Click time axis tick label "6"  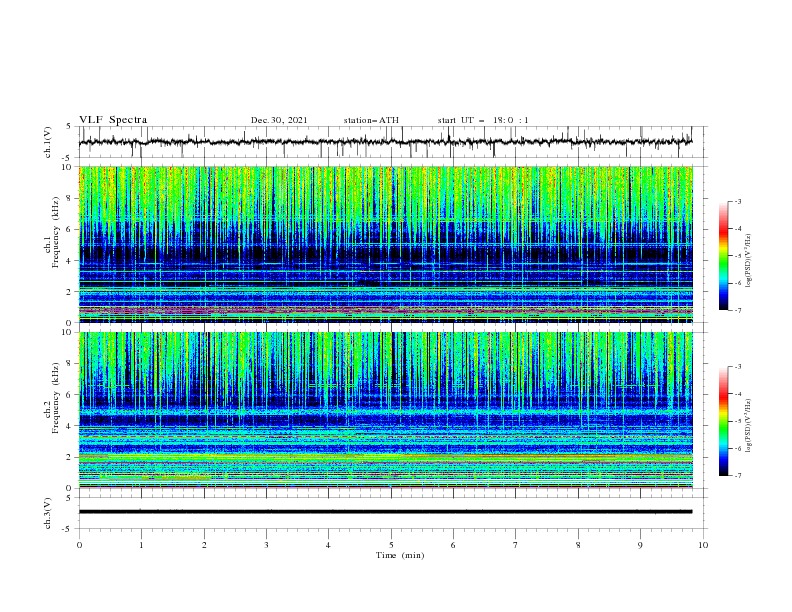[x=453, y=545]
